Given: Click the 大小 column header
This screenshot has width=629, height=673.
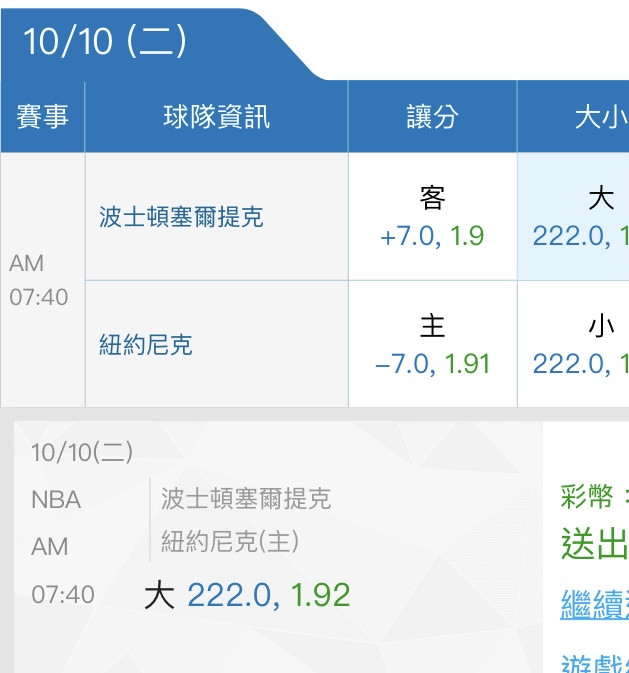Looking at the screenshot, I should coord(574,117).
